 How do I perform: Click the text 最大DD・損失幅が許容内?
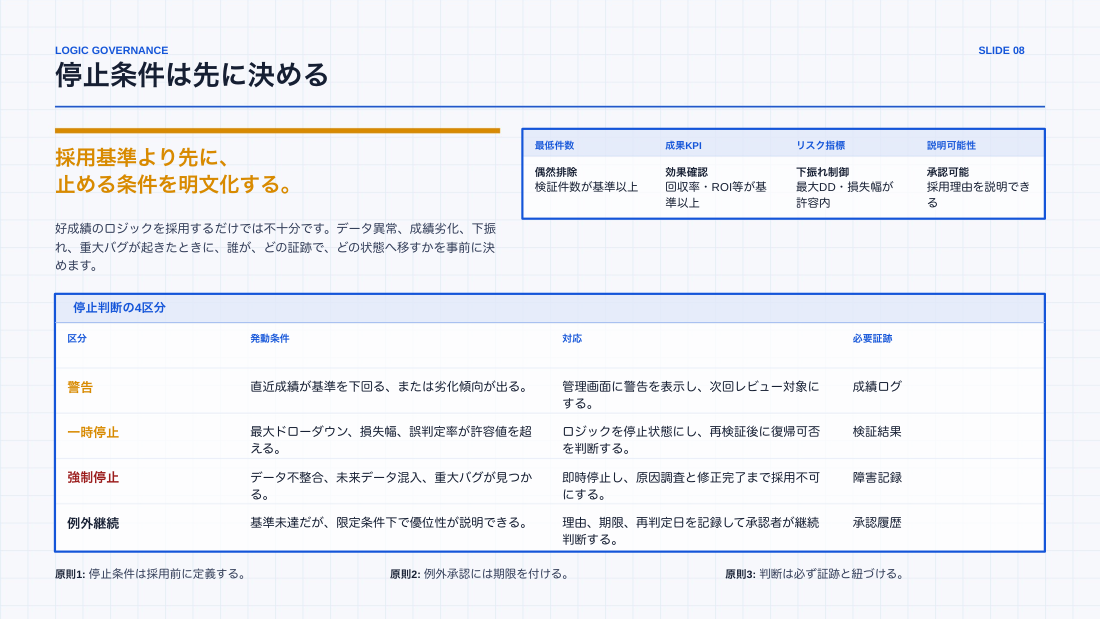click(x=845, y=194)
